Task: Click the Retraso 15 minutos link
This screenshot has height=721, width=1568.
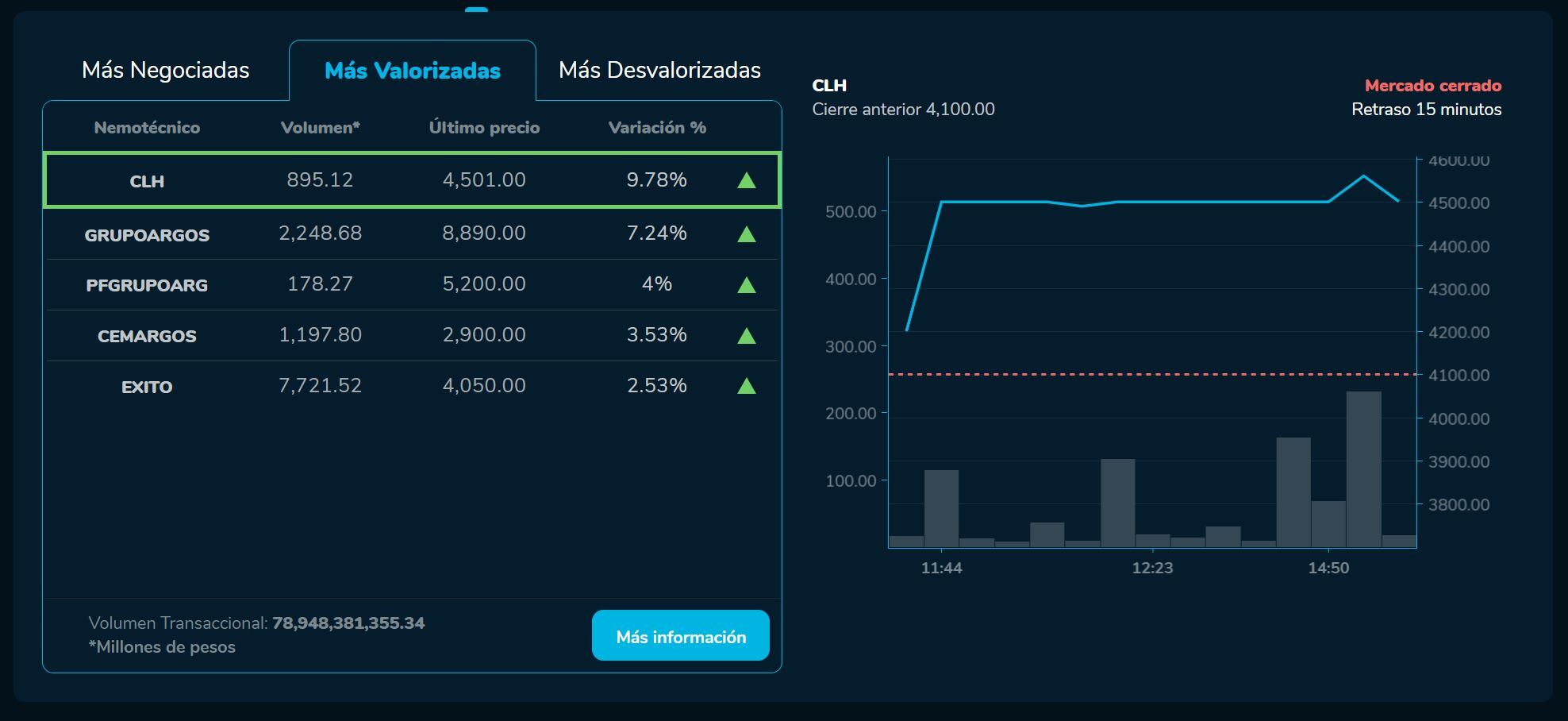Action: tap(1425, 110)
